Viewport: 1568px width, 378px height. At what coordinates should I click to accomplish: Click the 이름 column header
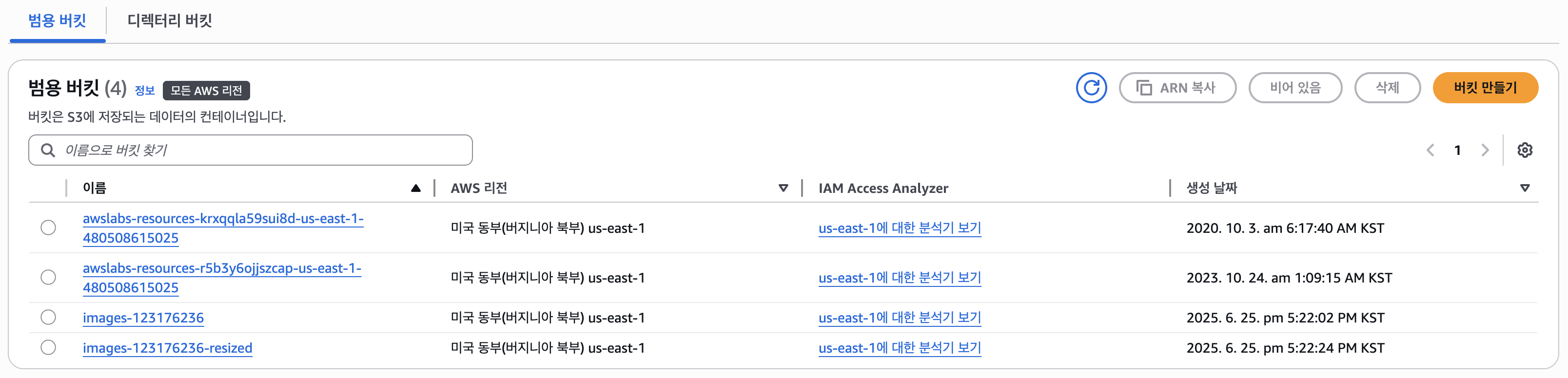(x=95, y=189)
